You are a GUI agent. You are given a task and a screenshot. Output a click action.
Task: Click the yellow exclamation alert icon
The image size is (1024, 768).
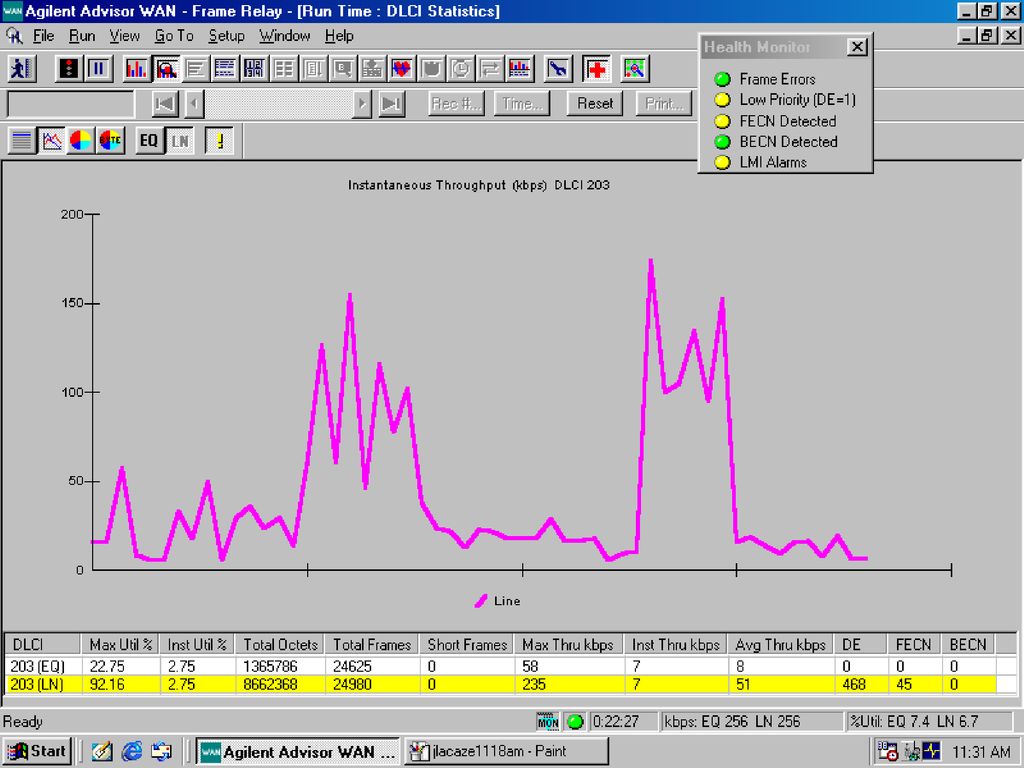(x=219, y=140)
